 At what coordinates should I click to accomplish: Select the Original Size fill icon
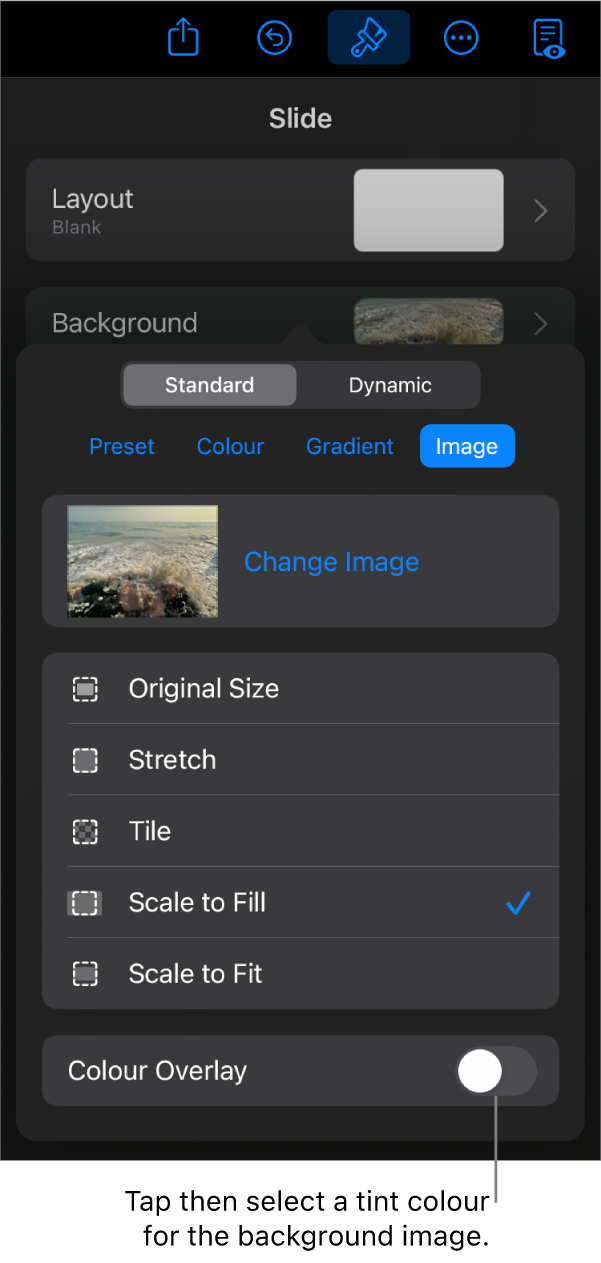(x=85, y=688)
